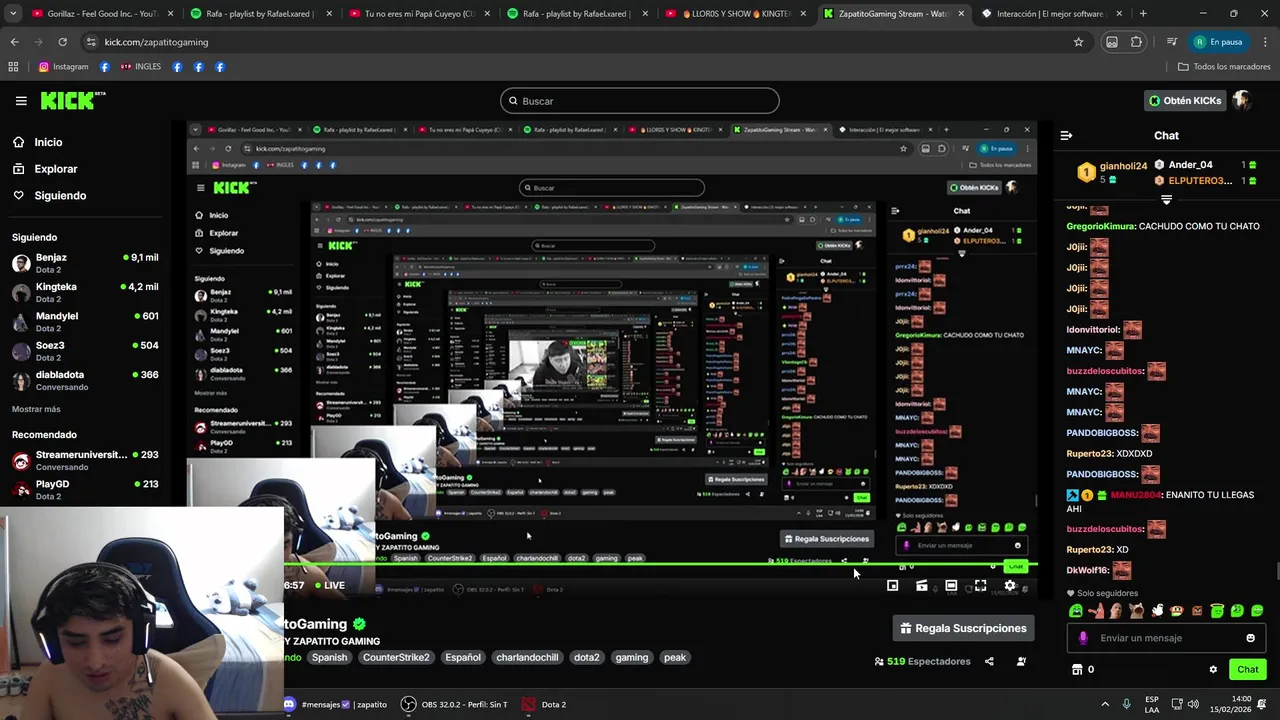
Task: Select the Spanish tag
Action: point(329,657)
